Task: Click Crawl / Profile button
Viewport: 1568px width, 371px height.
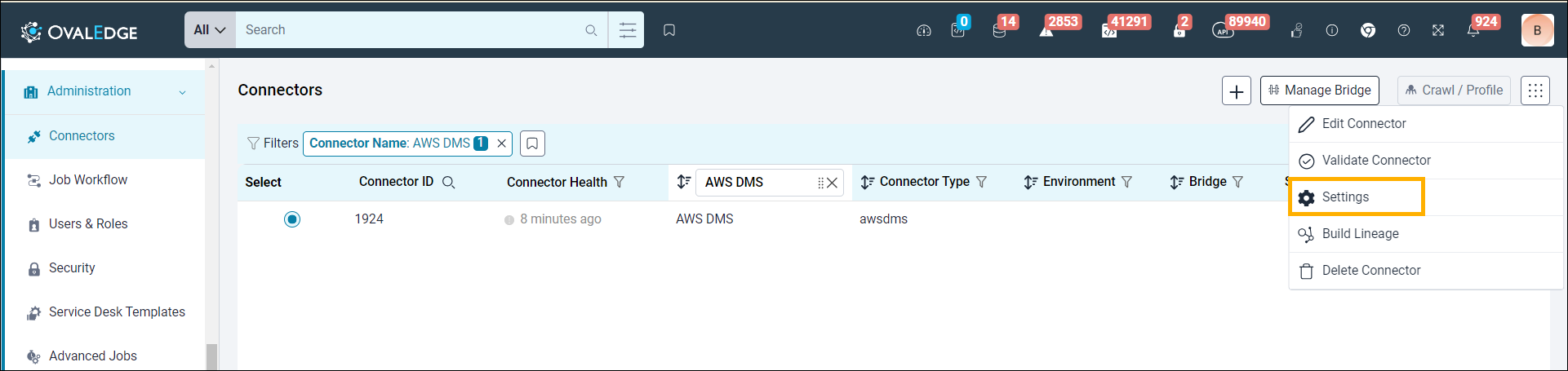Action: 1454,91
